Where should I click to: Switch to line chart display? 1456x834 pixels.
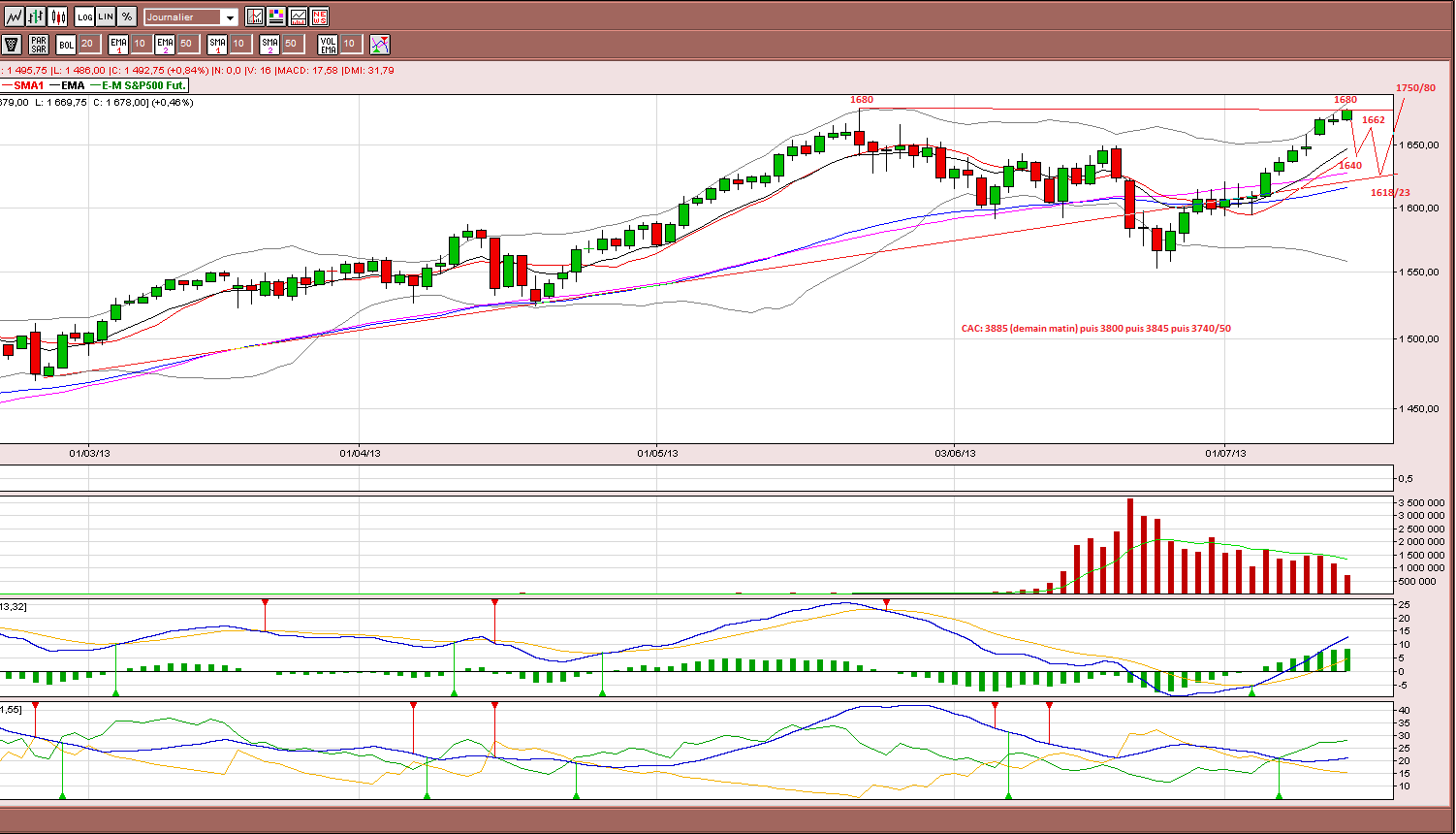pos(14,16)
